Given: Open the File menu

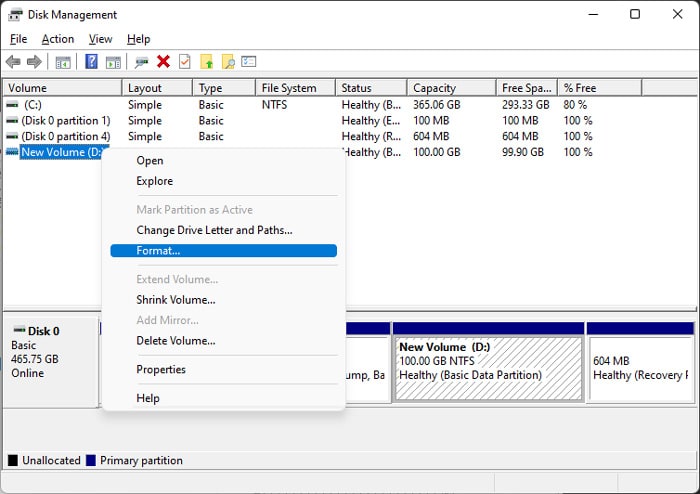Looking at the screenshot, I should 18,39.
